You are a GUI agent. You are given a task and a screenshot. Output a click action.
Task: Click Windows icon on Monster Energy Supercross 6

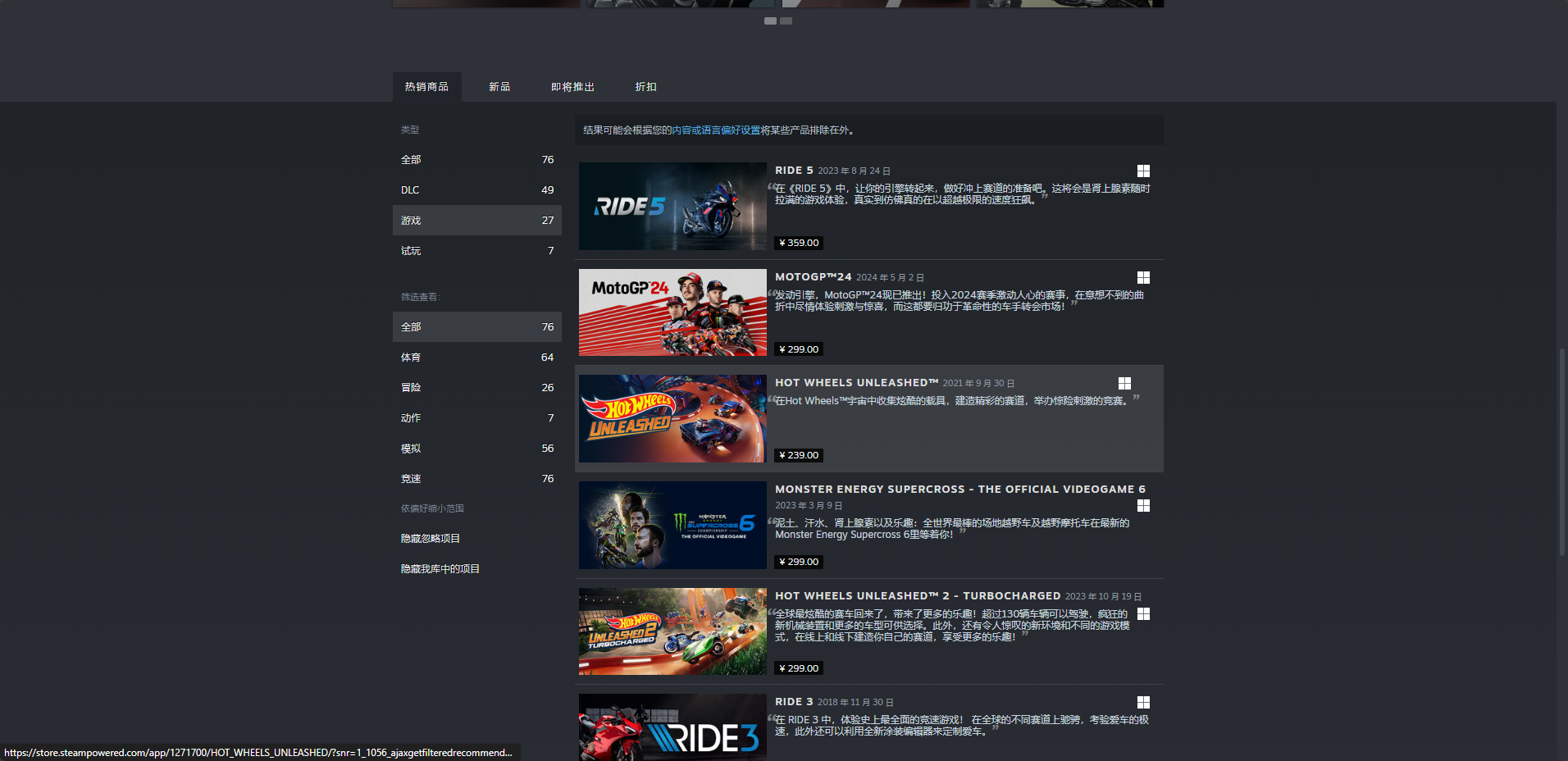tap(1143, 505)
